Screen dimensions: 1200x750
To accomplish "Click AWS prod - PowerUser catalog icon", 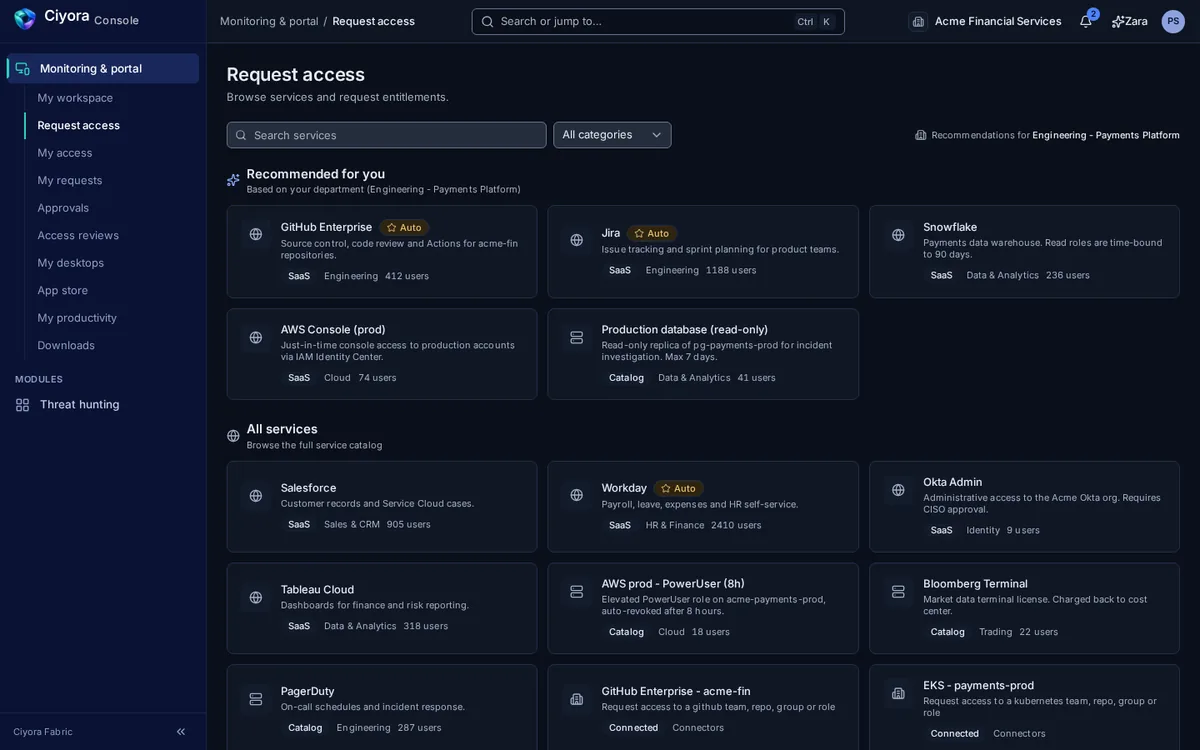I will 577,591.
